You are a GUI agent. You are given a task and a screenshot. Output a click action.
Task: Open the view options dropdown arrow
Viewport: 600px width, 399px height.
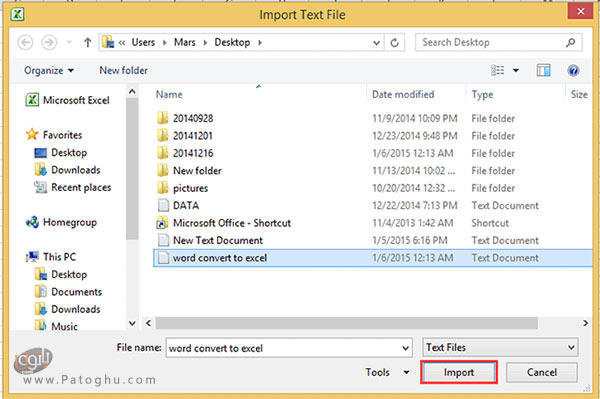click(x=516, y=70)
